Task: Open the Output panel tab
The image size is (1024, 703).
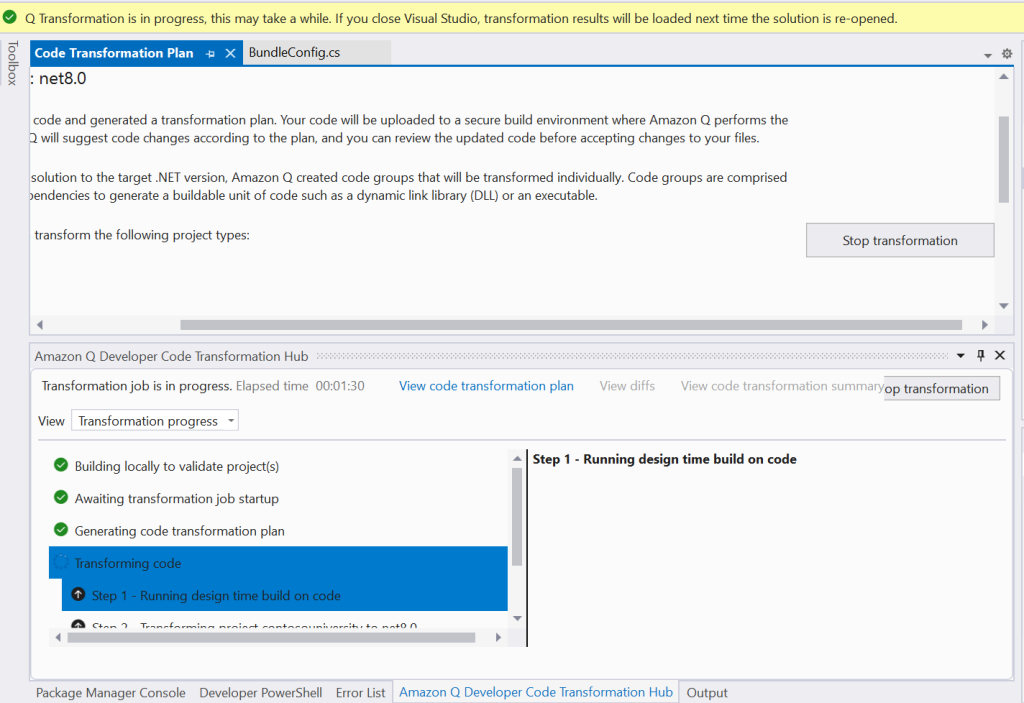Action: [x=706, y=692]
